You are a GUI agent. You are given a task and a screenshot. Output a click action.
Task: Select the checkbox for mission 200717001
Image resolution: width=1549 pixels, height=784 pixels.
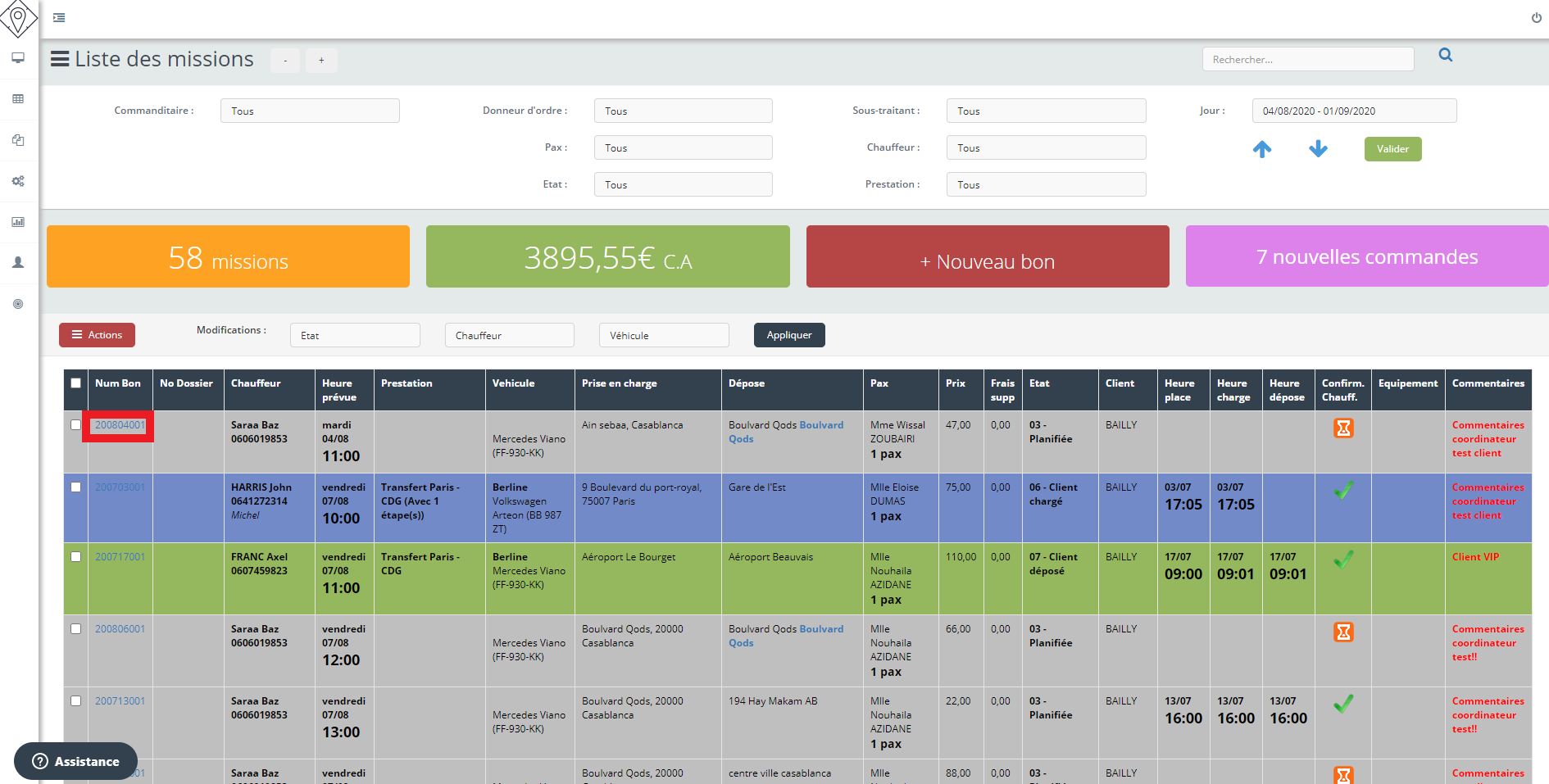pos(76,557)
